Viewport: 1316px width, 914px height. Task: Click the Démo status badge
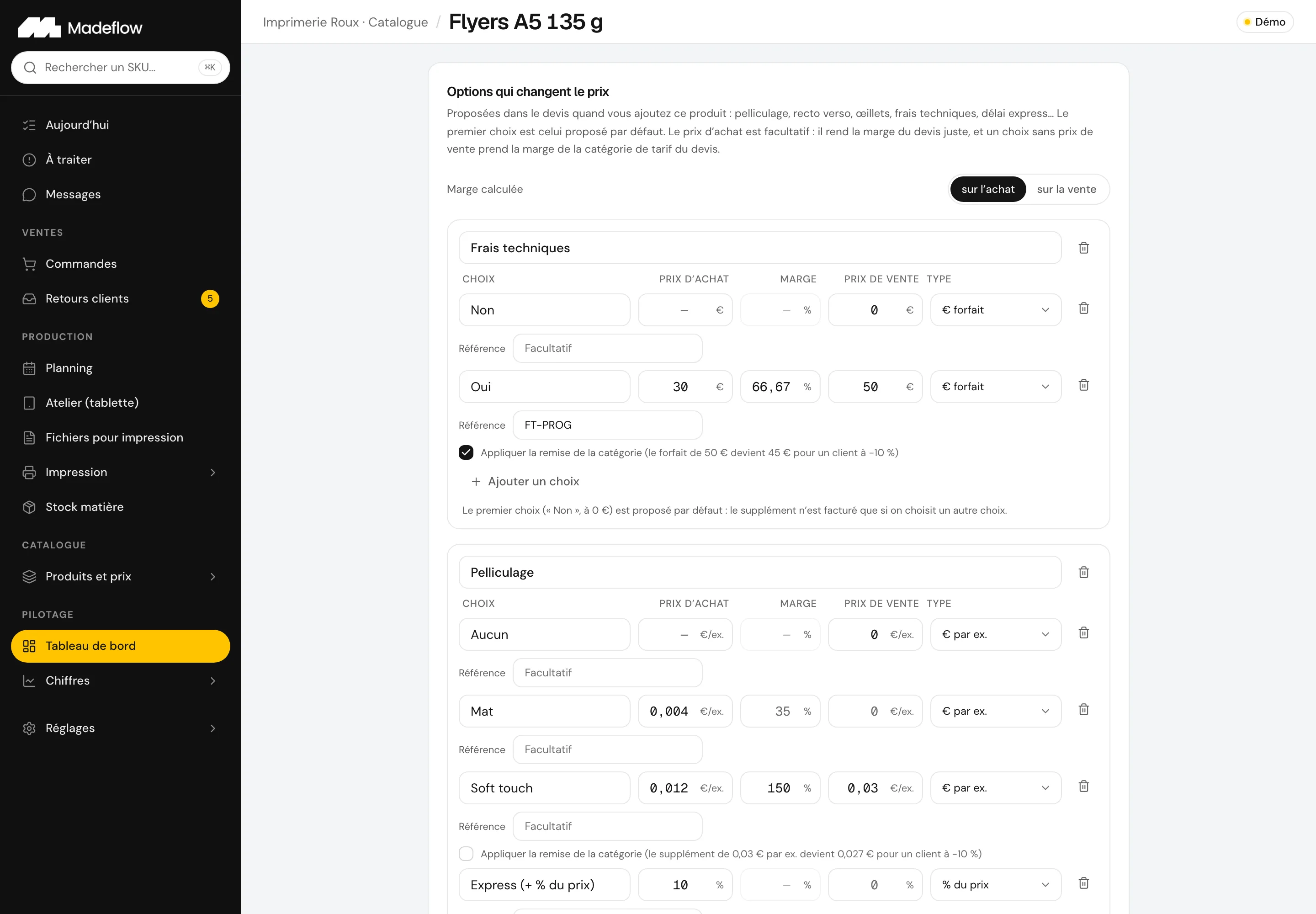pyautogui.click(x=1264, y=22)
